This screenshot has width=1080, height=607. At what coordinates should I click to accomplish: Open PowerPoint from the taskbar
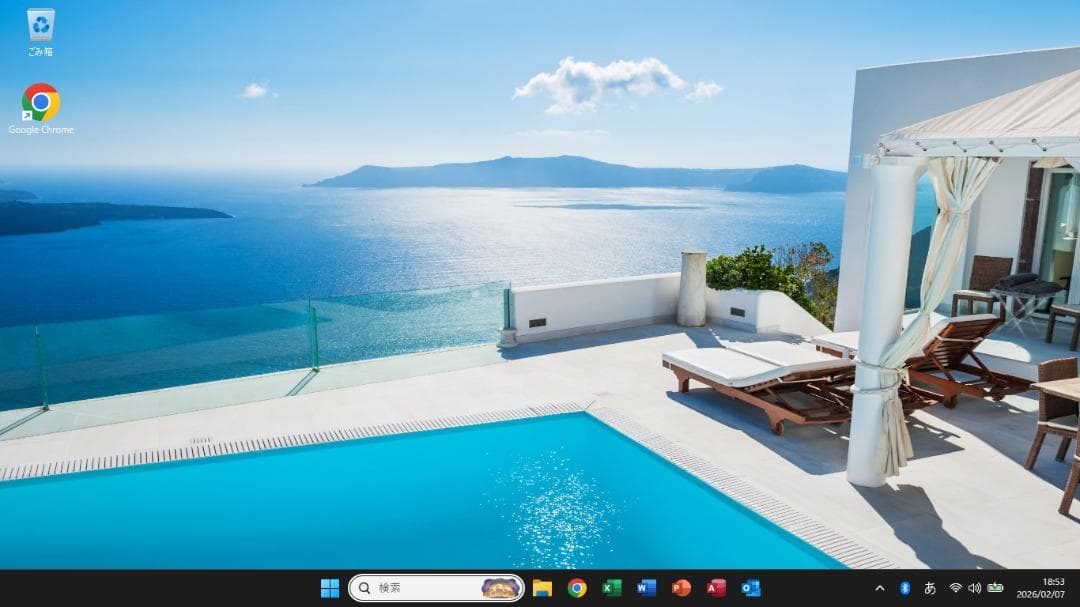coord(679,590)
